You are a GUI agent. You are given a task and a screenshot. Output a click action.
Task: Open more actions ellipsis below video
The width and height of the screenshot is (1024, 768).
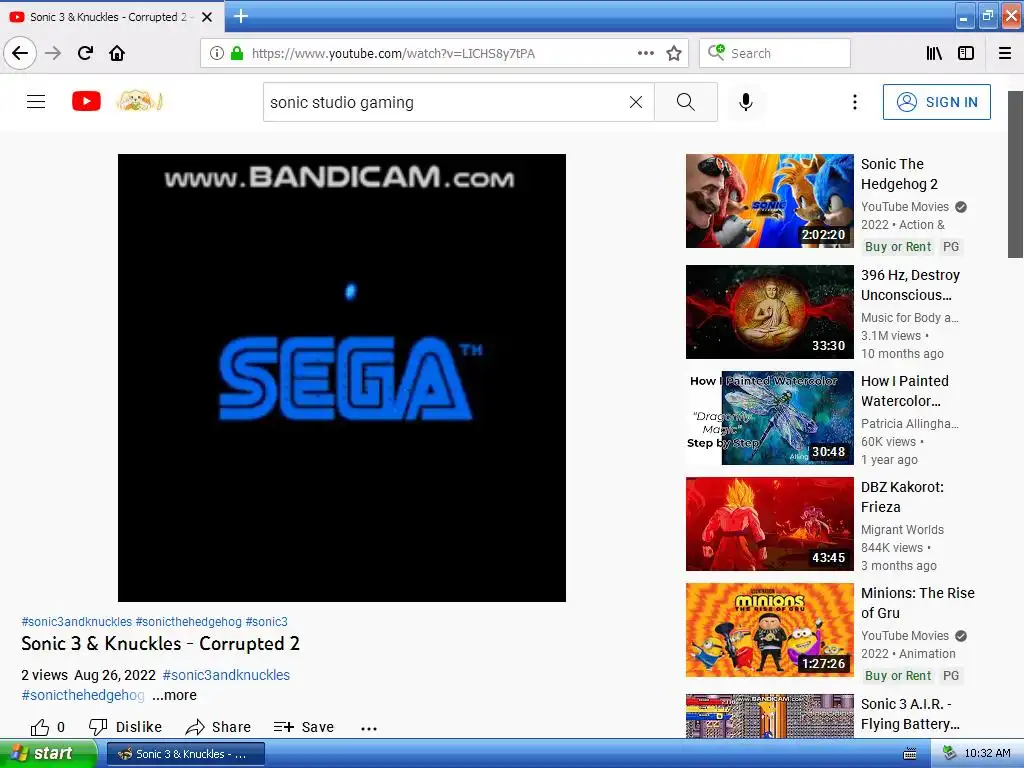369,728
